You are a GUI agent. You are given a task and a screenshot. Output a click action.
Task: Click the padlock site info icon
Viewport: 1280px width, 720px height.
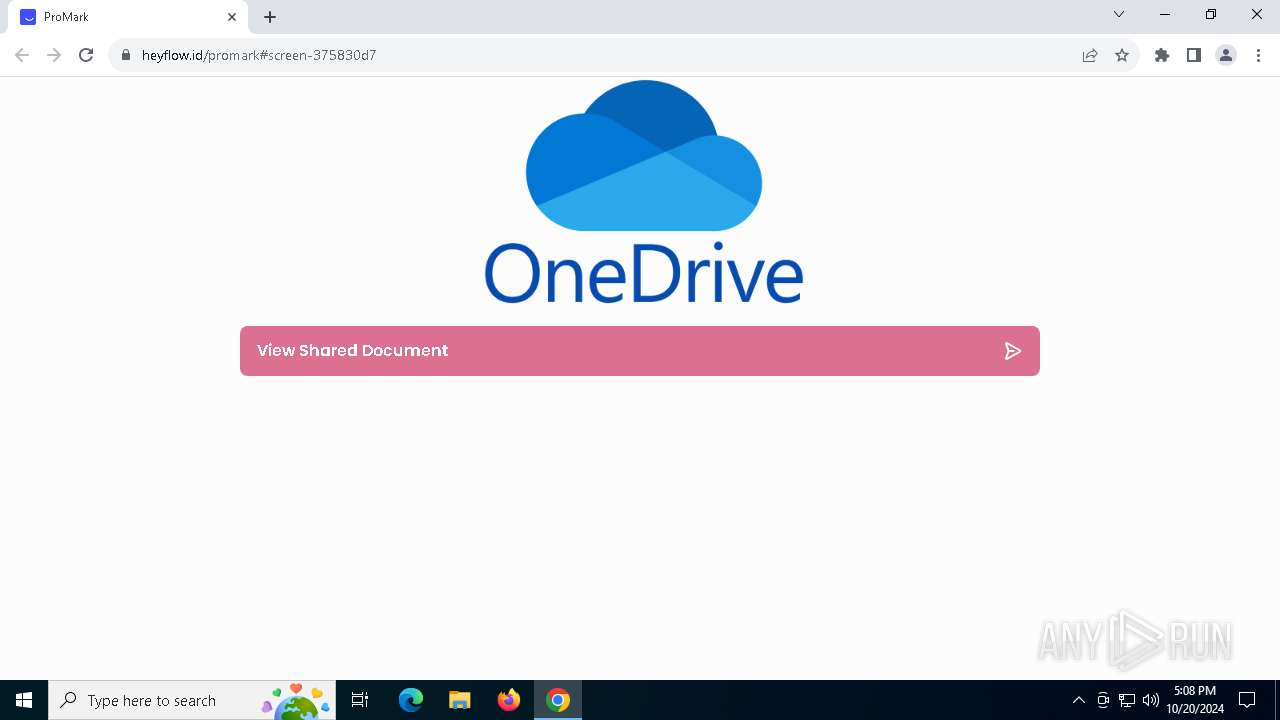click(126, 55)
